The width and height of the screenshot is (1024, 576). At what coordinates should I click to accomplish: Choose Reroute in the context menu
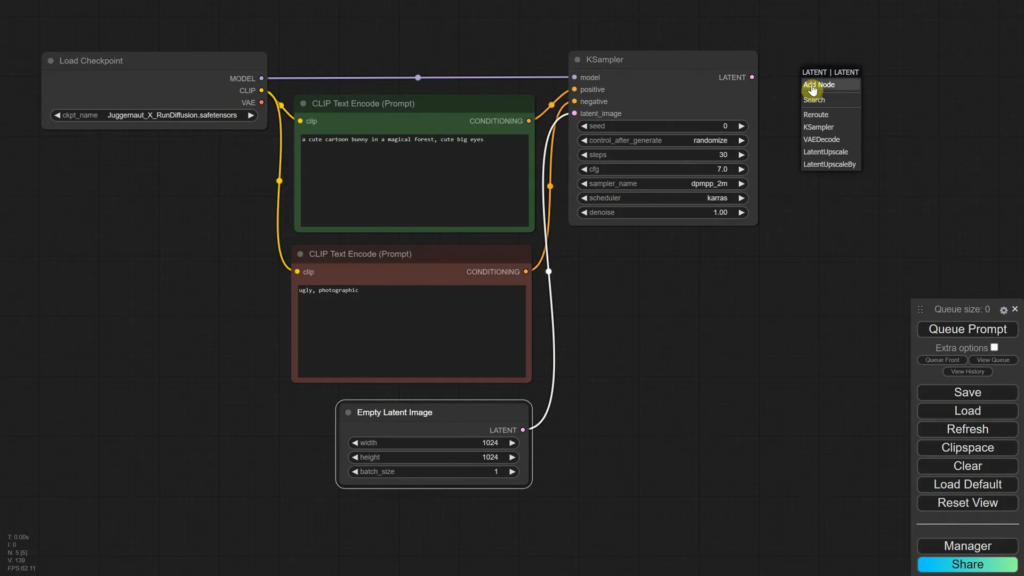coord(831,115)
